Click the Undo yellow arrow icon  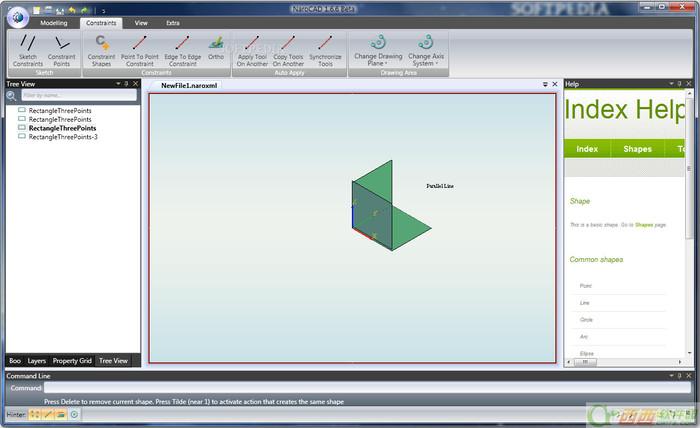pyautogui.click(x=72, y=9)
